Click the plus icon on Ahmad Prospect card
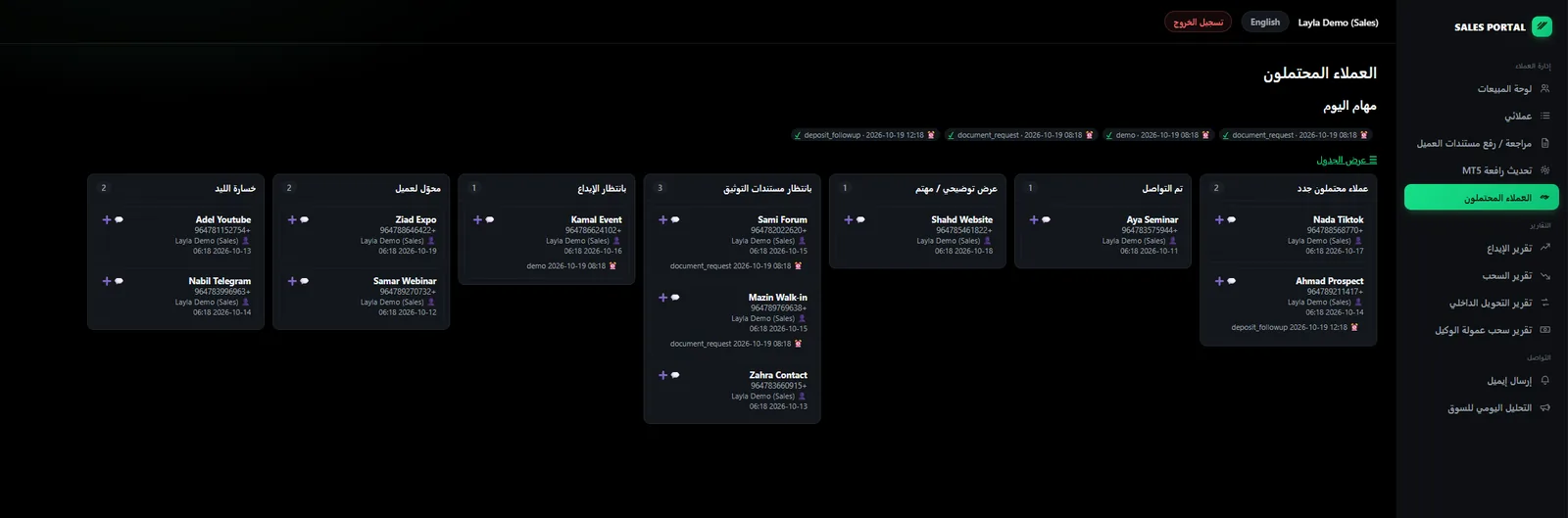 pos(1219,281)
